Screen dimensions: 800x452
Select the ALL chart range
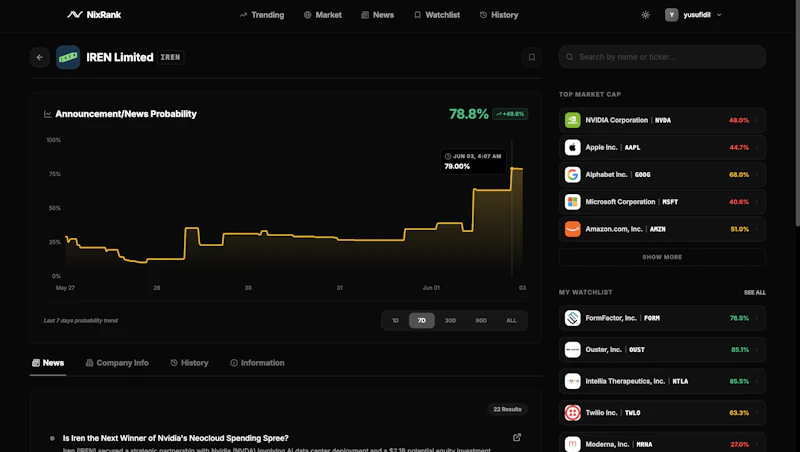pyautogui.click(x=511, y=320)
